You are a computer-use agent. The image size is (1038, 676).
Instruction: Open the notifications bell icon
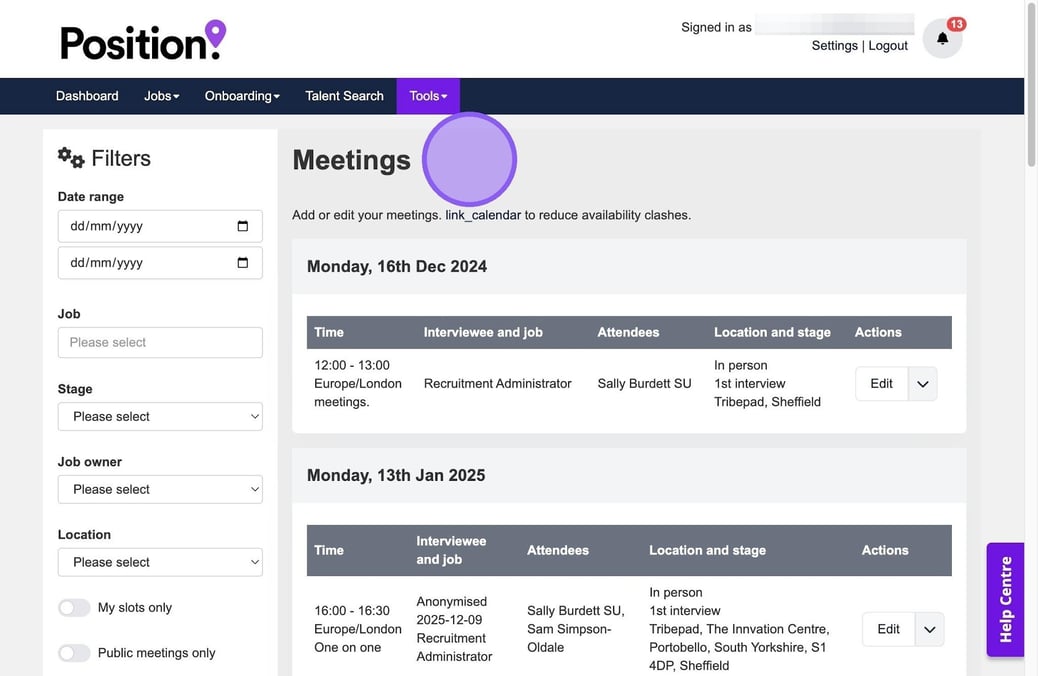[942, 39]
